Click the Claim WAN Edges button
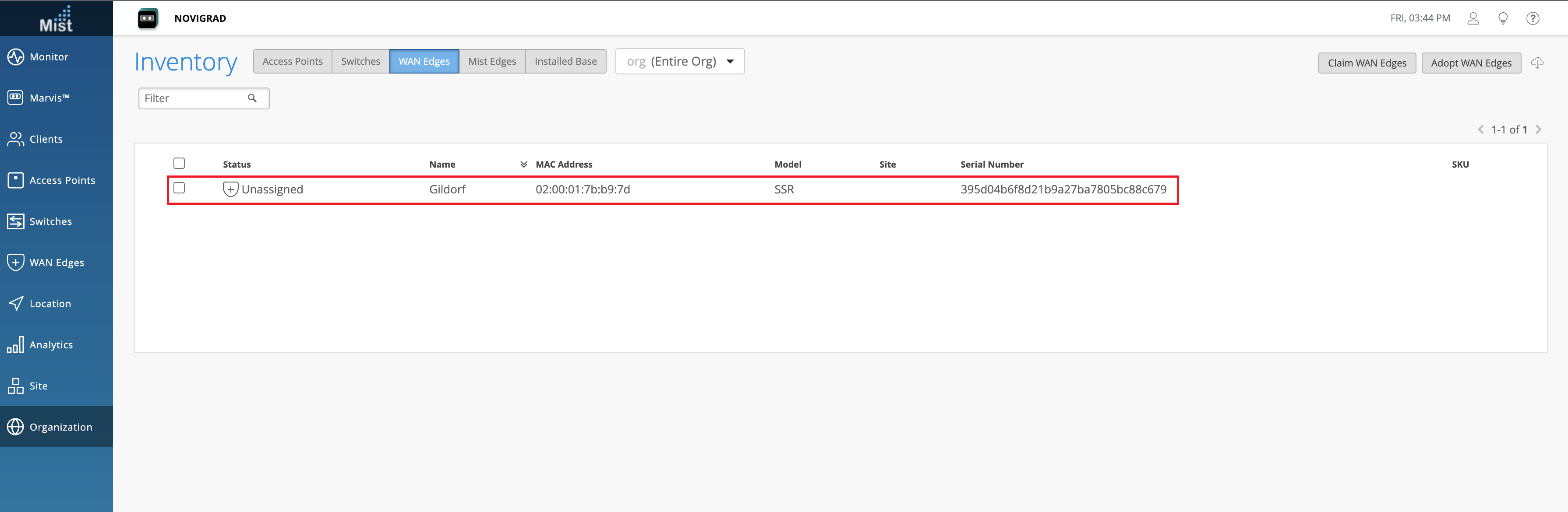1568x512 pixels. pos(1367,63)
